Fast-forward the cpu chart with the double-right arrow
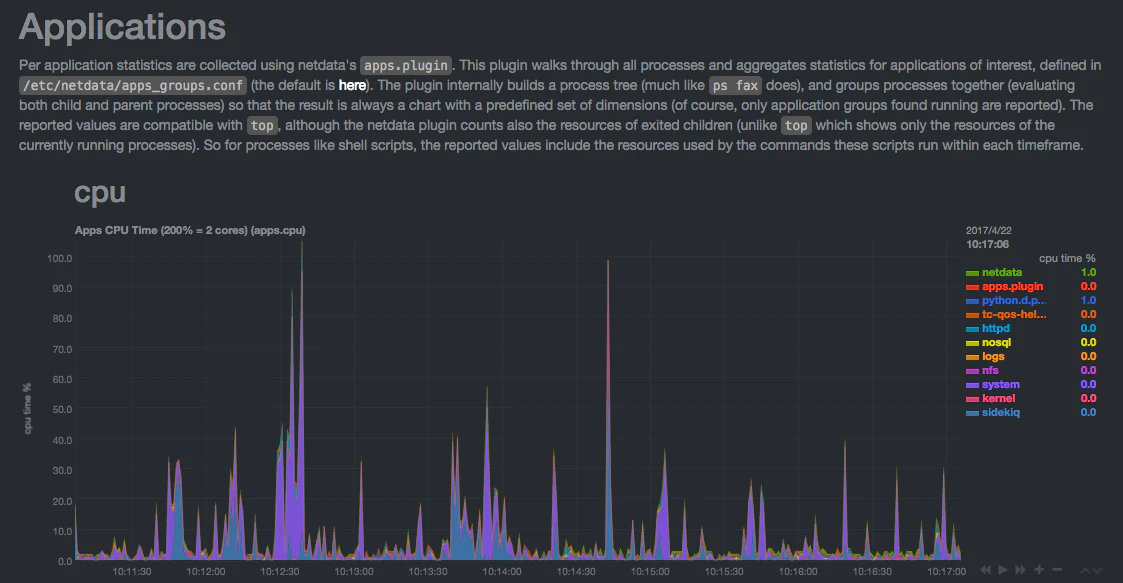 click(x=1021, y=569)
